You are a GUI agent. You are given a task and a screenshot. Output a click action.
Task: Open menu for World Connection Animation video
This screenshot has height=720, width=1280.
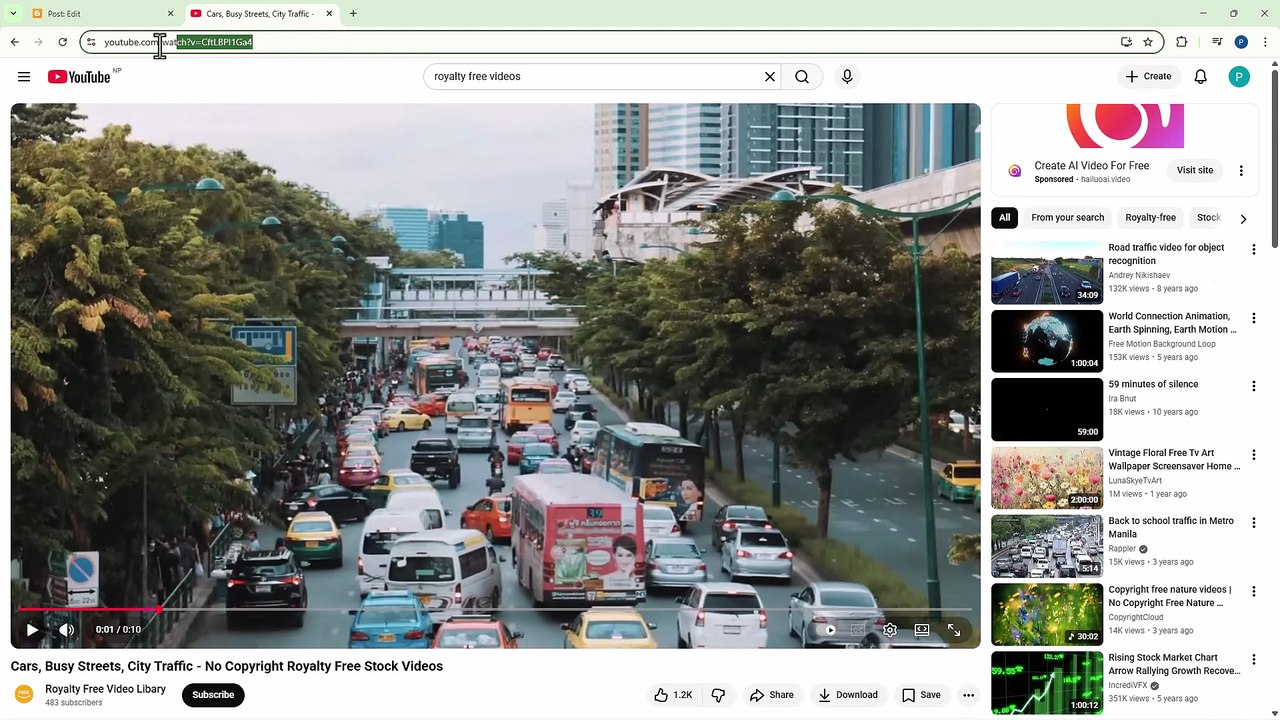1253,318
